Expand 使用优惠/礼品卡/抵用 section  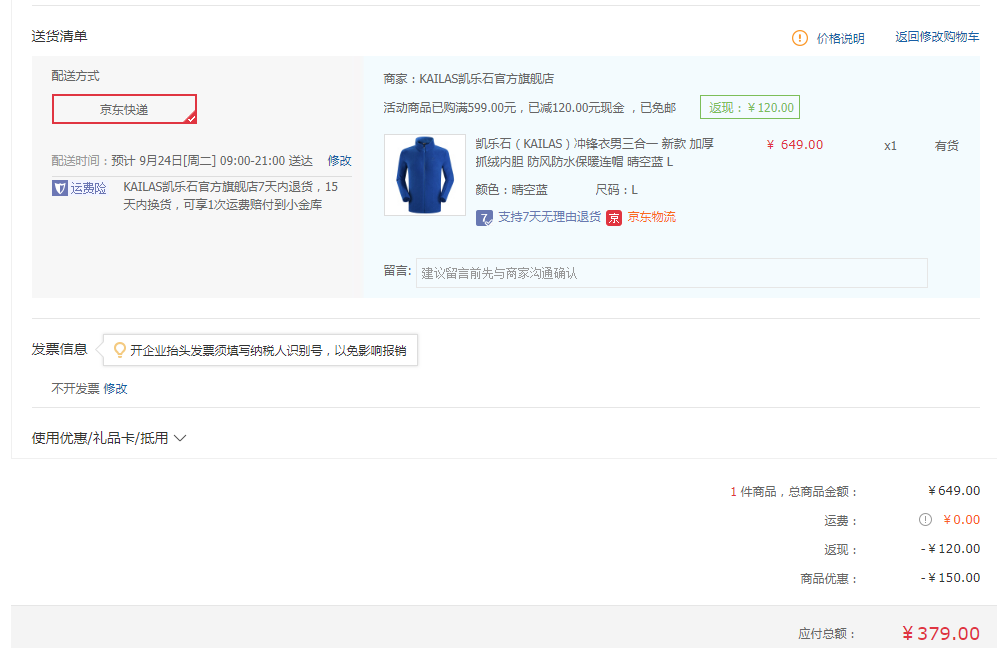click(109, 438)
